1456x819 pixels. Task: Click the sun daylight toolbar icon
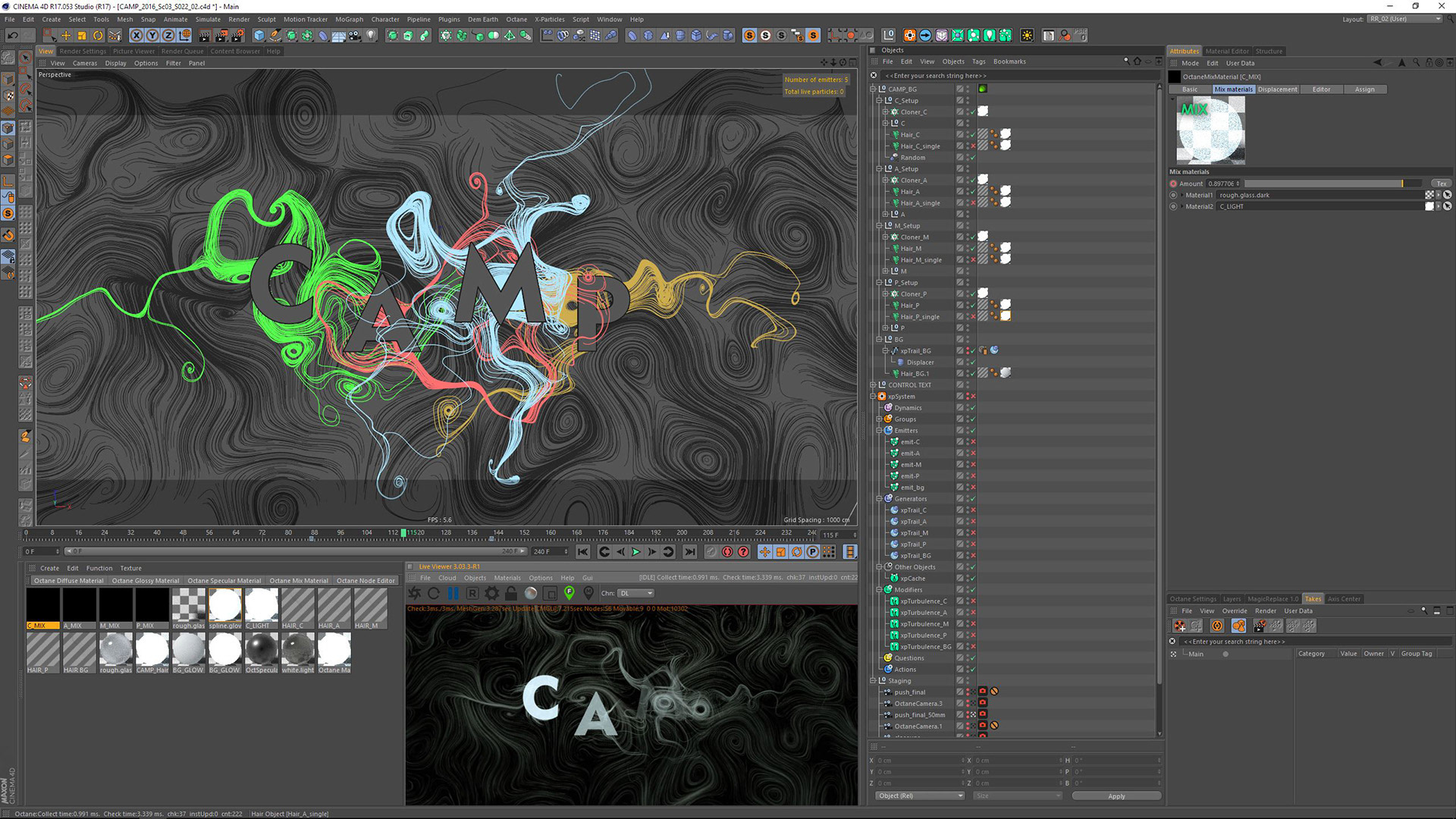(1027, 36)
